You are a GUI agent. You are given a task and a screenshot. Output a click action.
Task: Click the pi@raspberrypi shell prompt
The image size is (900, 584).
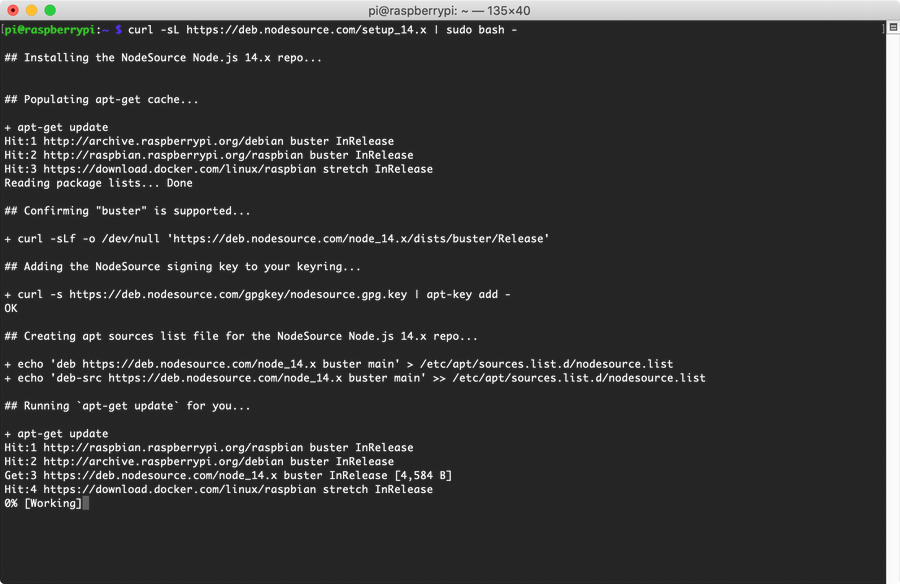56,30
